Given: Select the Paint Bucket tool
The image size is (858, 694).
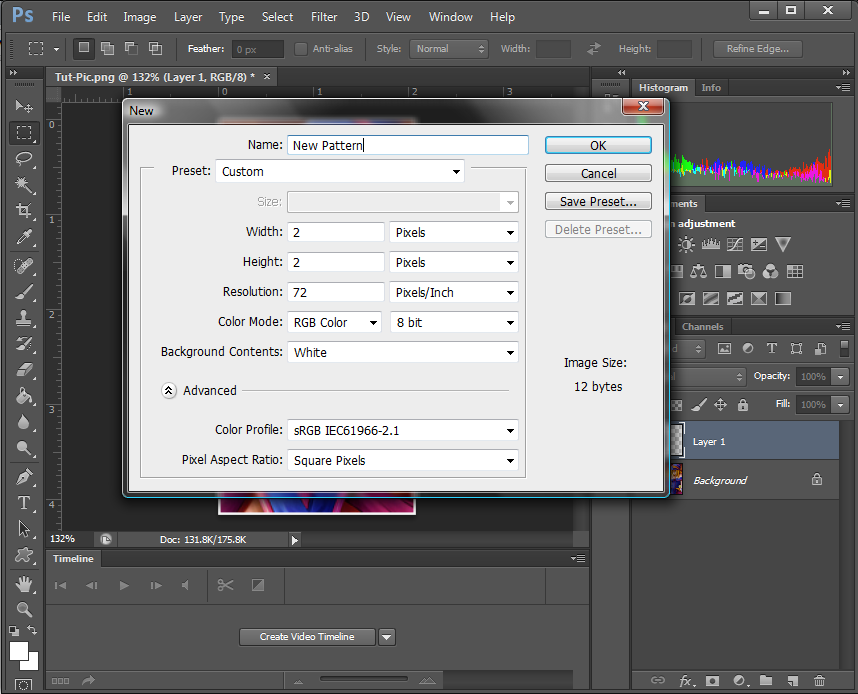Looking at the screenshot, I should (x=24, y=396).
